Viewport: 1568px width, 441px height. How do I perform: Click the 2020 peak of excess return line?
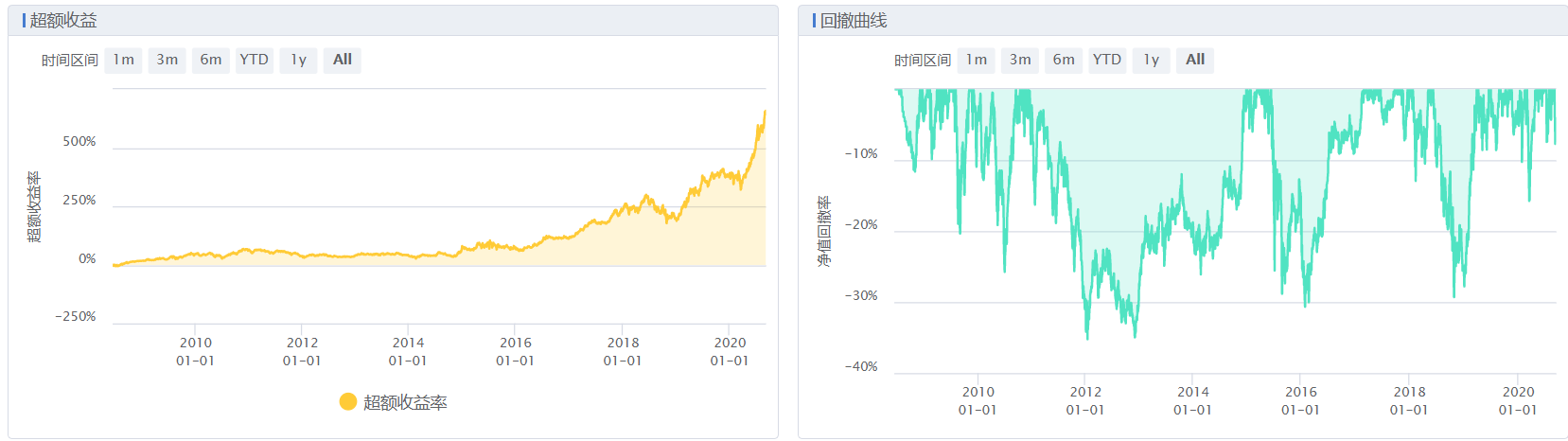[765, 112]
